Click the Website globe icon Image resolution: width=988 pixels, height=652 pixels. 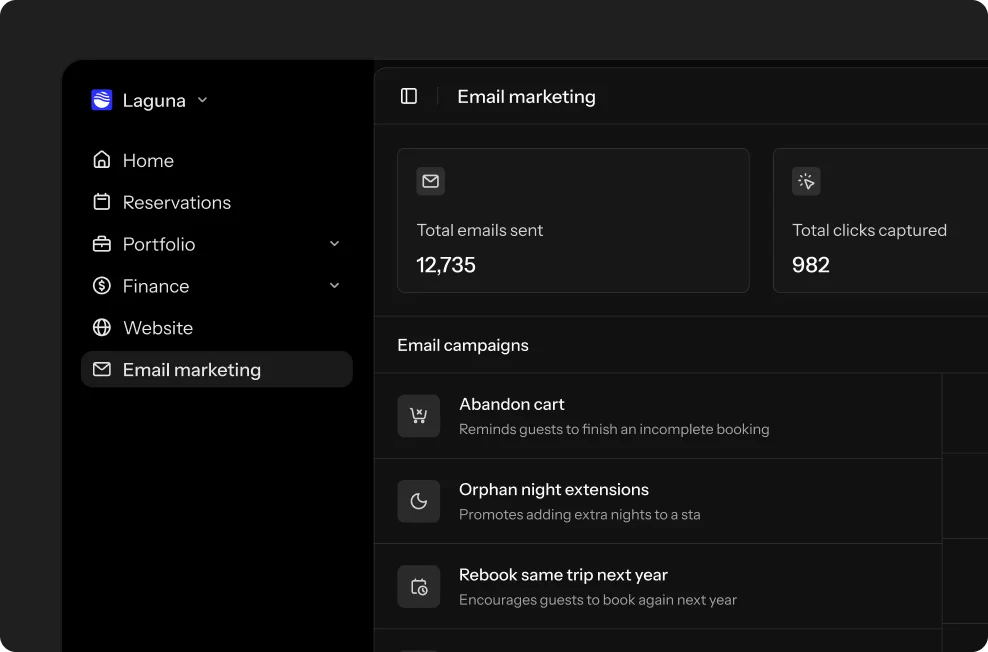(101, 328)
